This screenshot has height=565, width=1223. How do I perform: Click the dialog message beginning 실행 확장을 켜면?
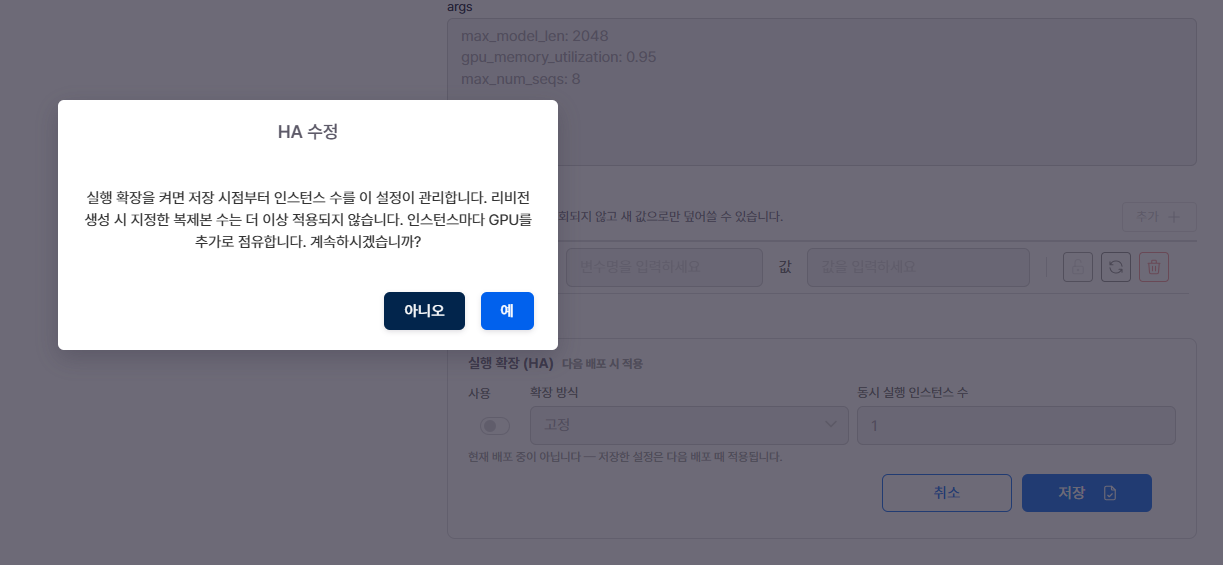[x=308, y=219]
